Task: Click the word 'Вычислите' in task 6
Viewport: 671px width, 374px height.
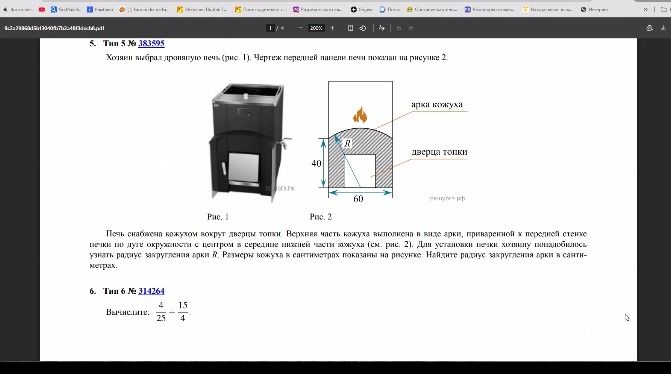Action: 128,312
